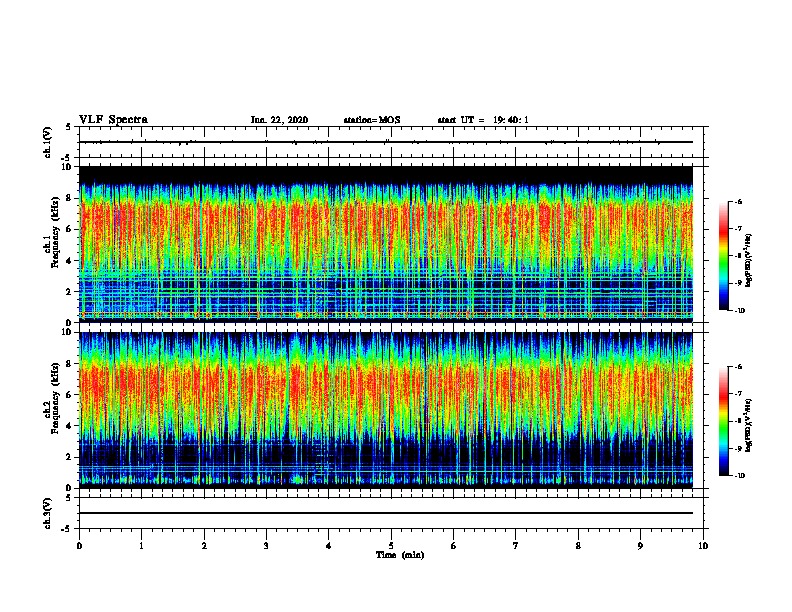Click the ch.1(V) waveform axis label
The image size is (792, 612).
48,142
